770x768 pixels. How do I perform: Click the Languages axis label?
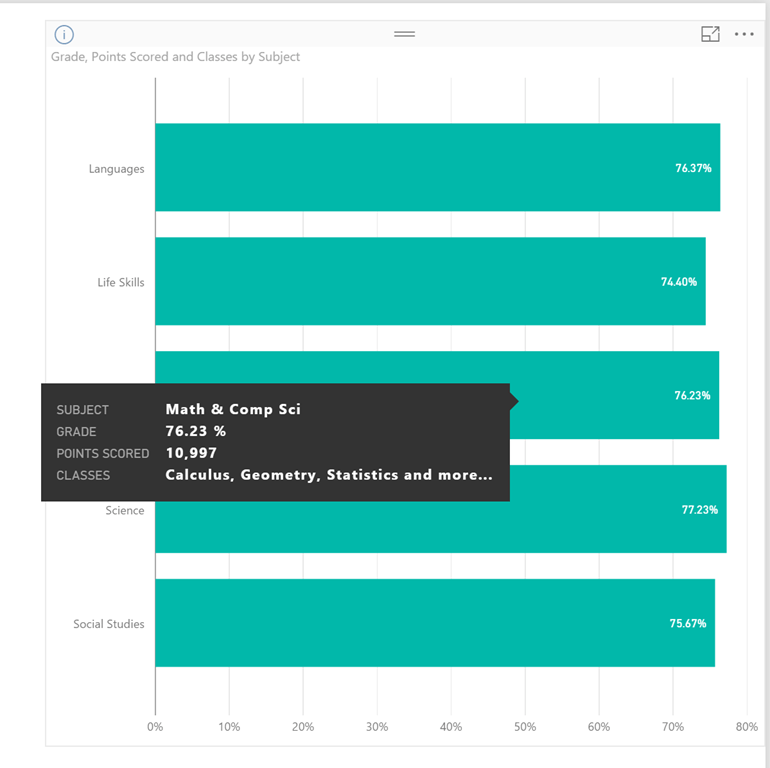click(x=116, y=169)
